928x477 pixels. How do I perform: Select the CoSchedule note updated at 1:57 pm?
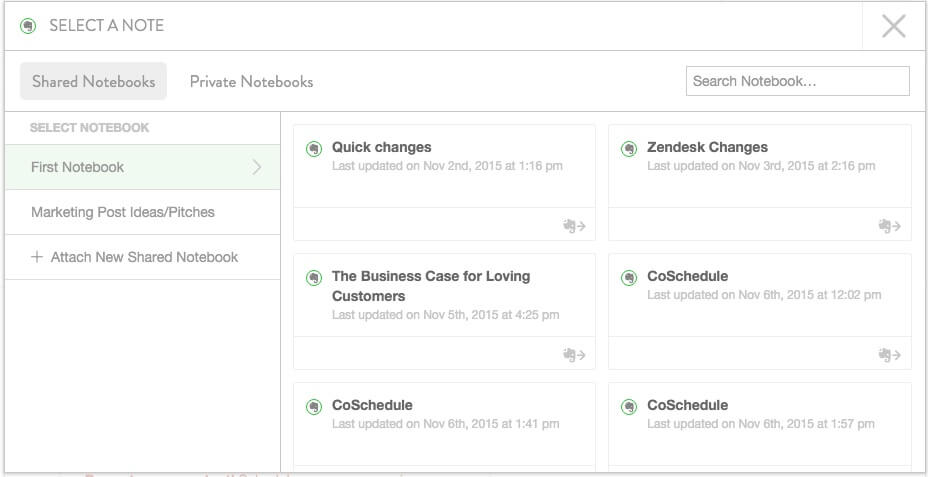coord(760,427)
